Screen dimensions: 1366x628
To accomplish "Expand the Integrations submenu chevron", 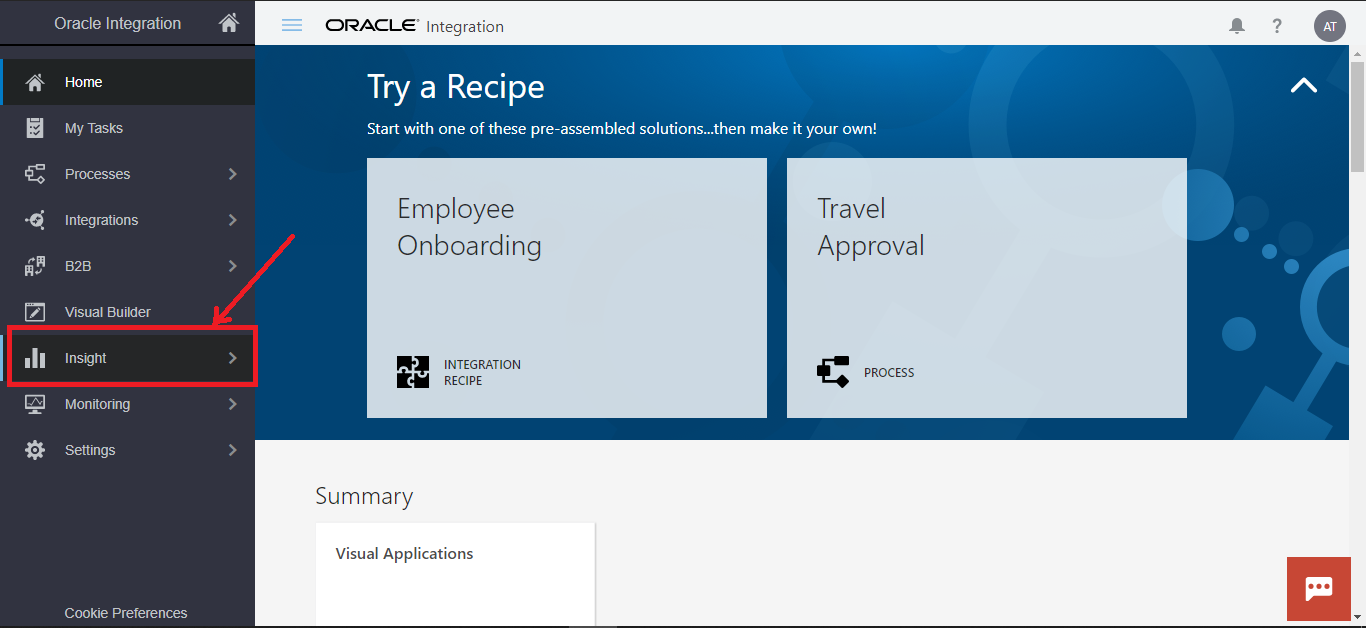I will (232, 220).
